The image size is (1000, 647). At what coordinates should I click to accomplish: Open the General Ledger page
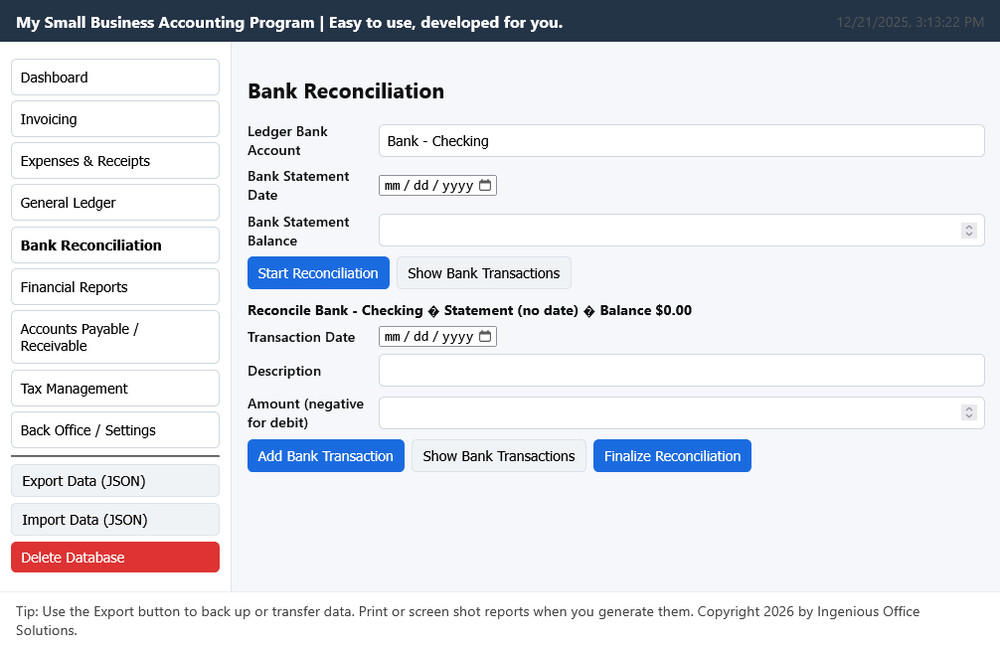pos(114,202)
